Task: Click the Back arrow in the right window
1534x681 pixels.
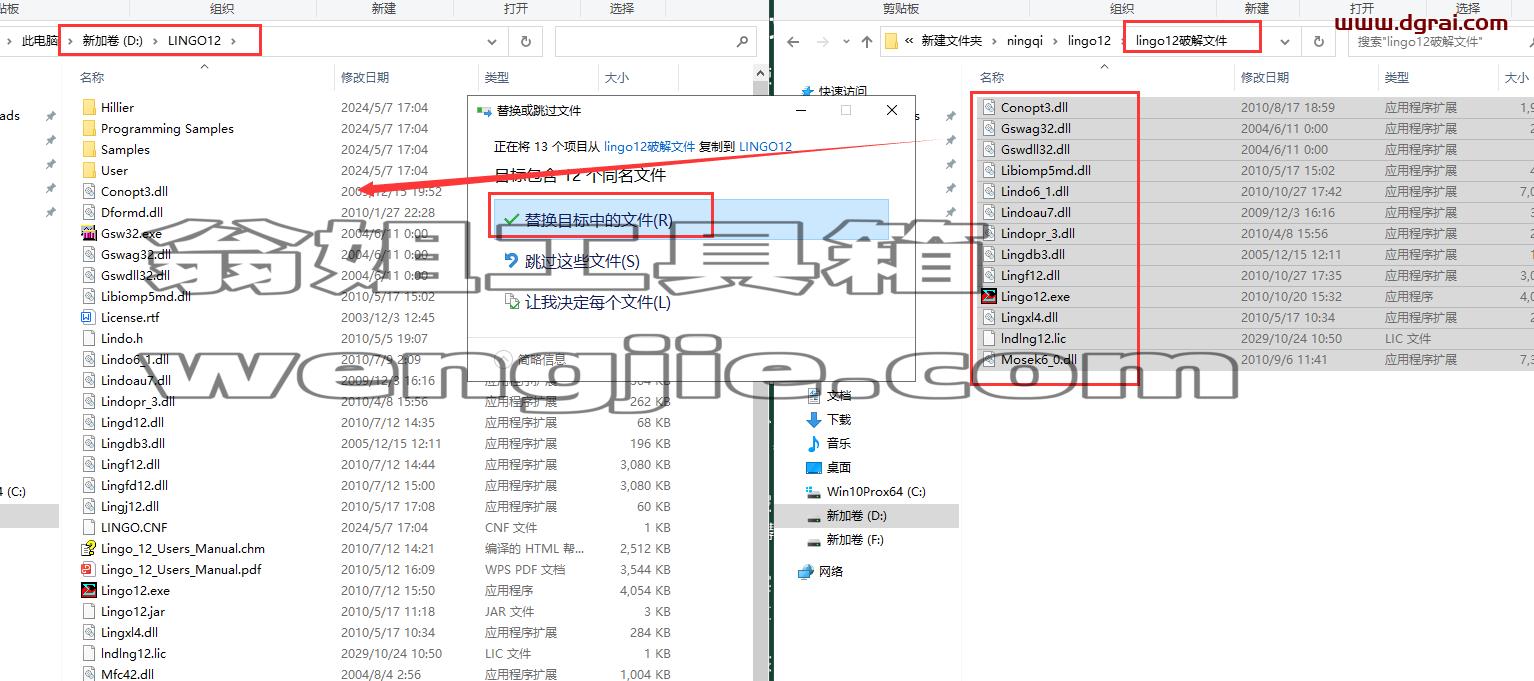Action: pyautogui.click(x=793, y=41)
